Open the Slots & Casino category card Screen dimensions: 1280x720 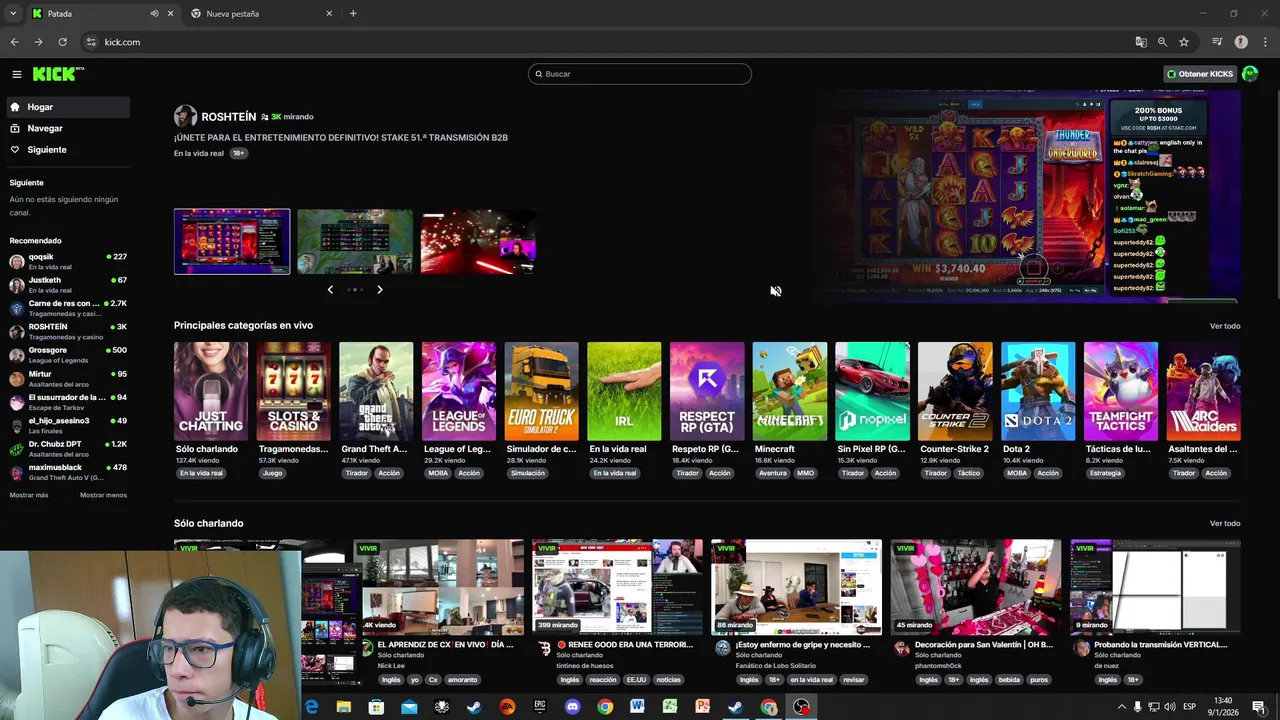[x=294, y=391]
